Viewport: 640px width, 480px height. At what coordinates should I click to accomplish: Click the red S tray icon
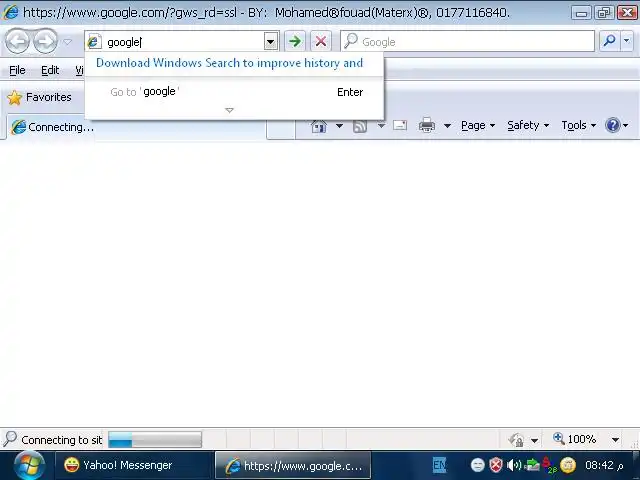tap(549, 465)
